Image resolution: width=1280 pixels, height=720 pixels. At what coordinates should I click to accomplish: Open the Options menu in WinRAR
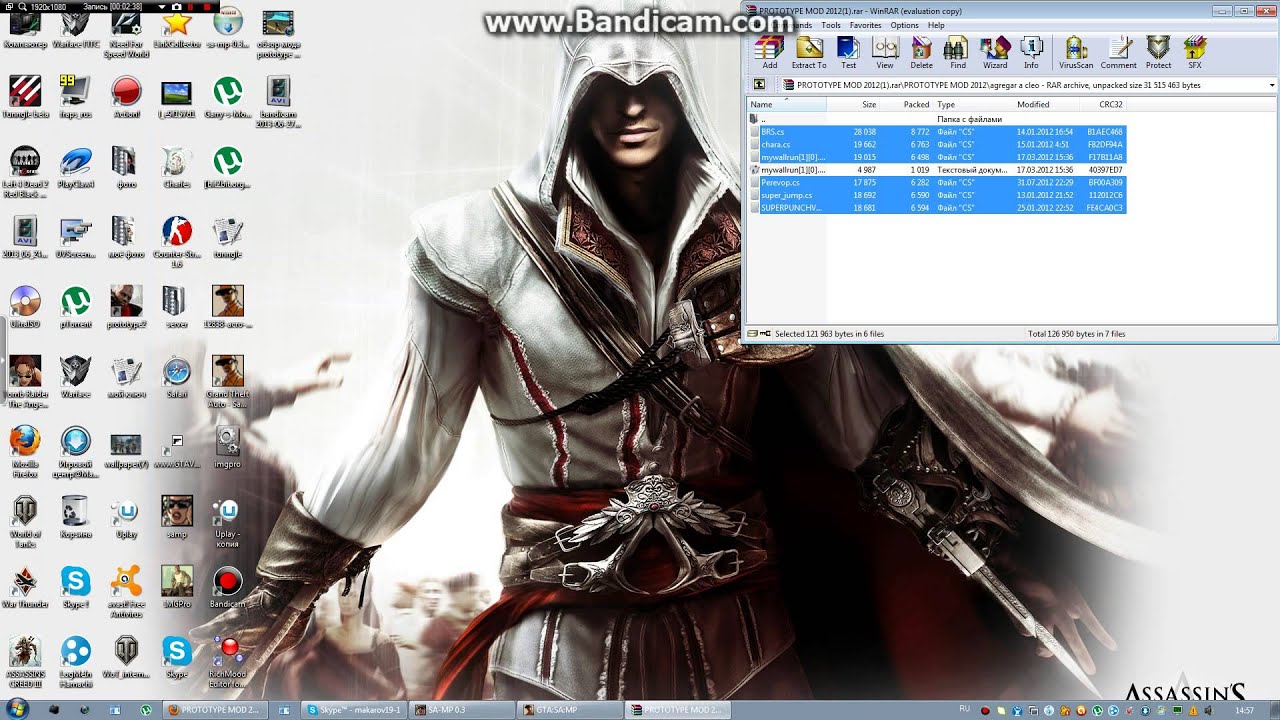click(x=904, y=25)
